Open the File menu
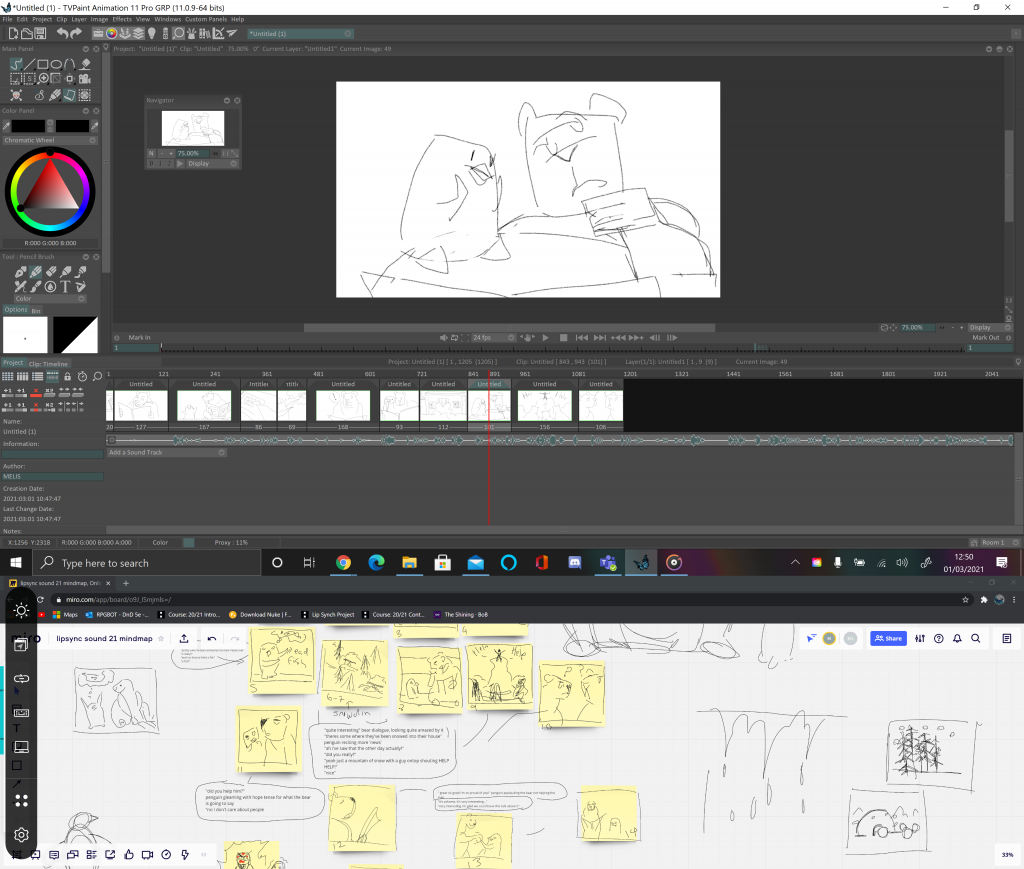 [7, 20]
